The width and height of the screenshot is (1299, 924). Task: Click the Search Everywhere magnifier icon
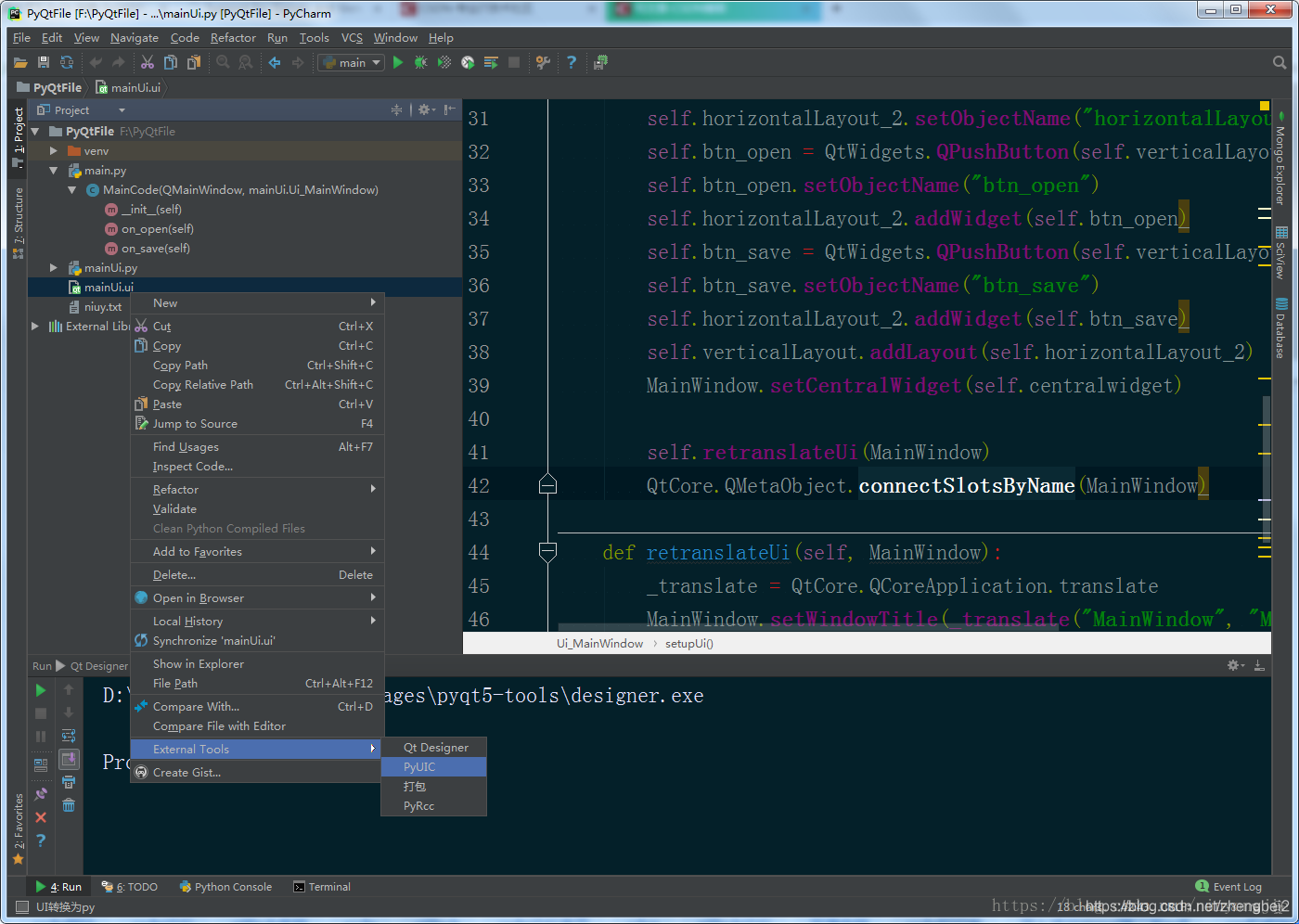point(1280,62)
